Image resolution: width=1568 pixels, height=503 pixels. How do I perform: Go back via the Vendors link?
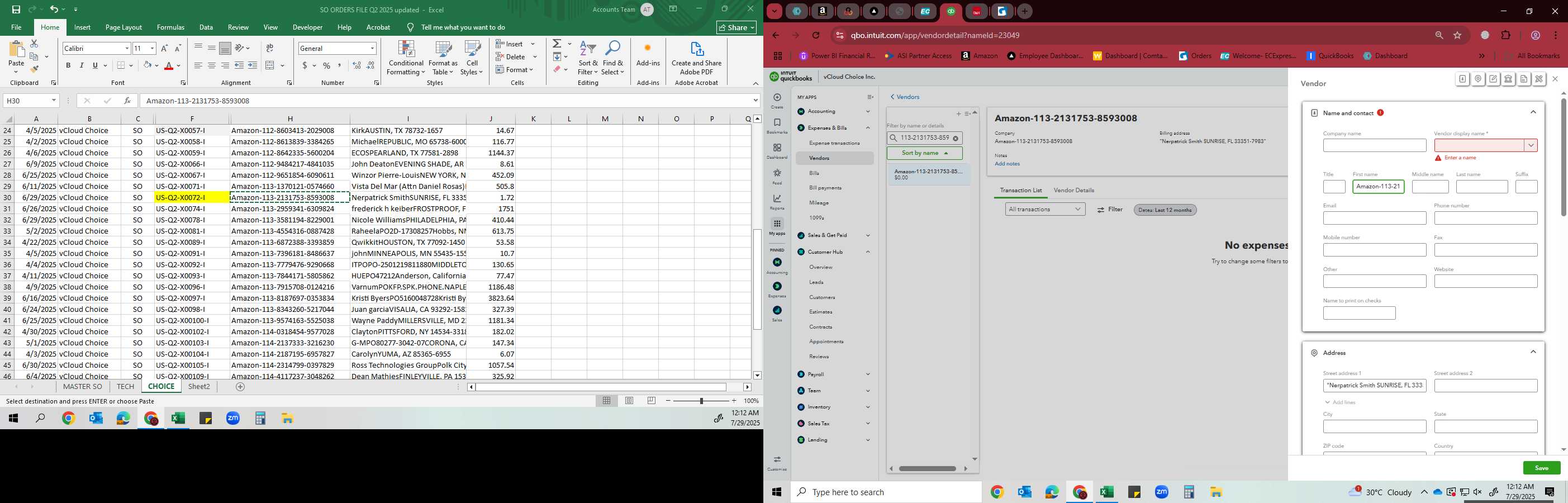[905, 97]
